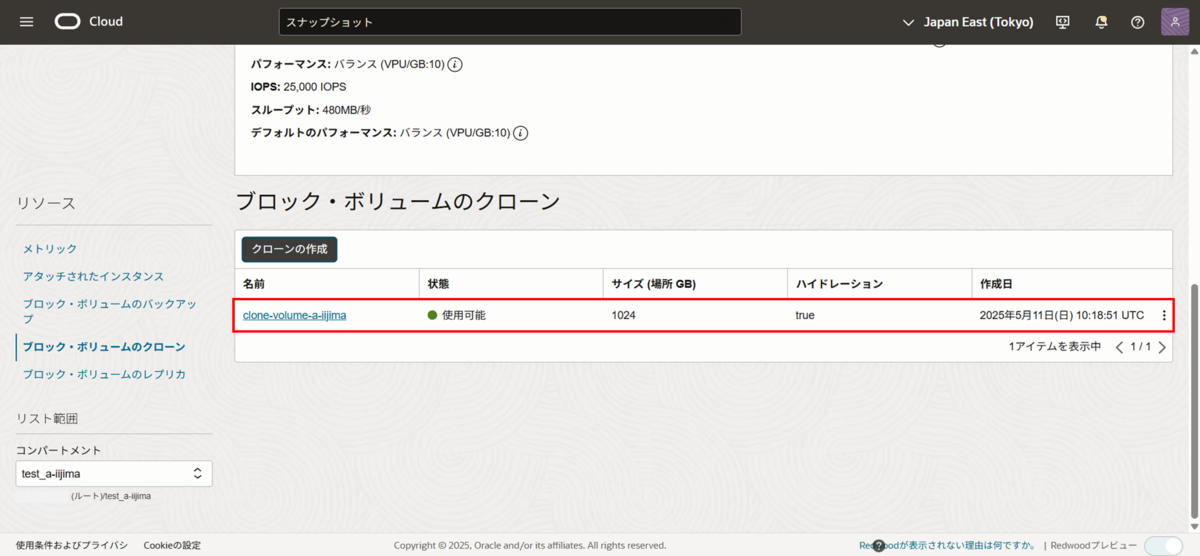Click the 1アイテムを表示中 text

tap(1055, 347)
